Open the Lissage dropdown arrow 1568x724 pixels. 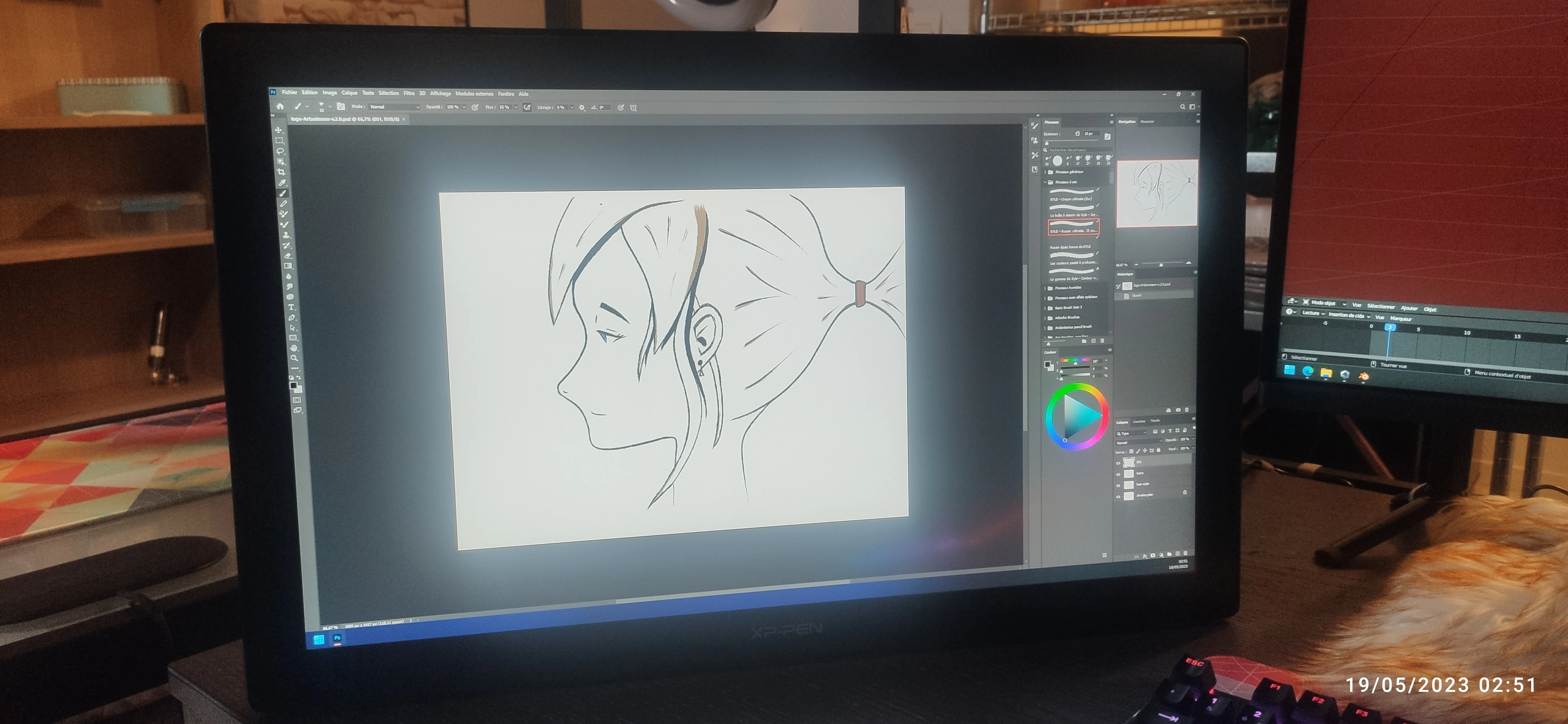[572, 107]
